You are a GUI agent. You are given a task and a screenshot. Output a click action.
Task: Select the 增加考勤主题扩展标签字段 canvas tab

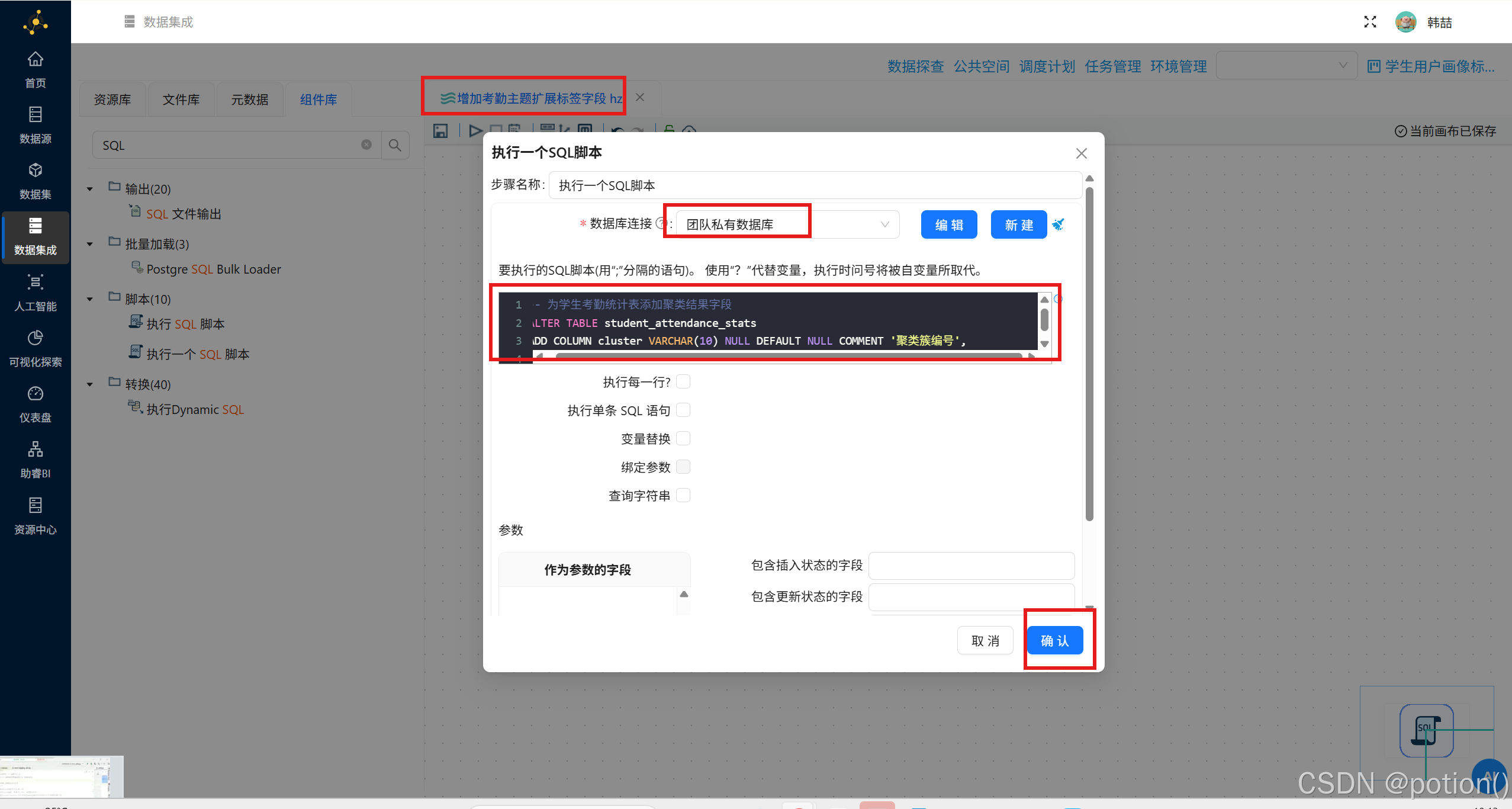(x=531, y=98)
